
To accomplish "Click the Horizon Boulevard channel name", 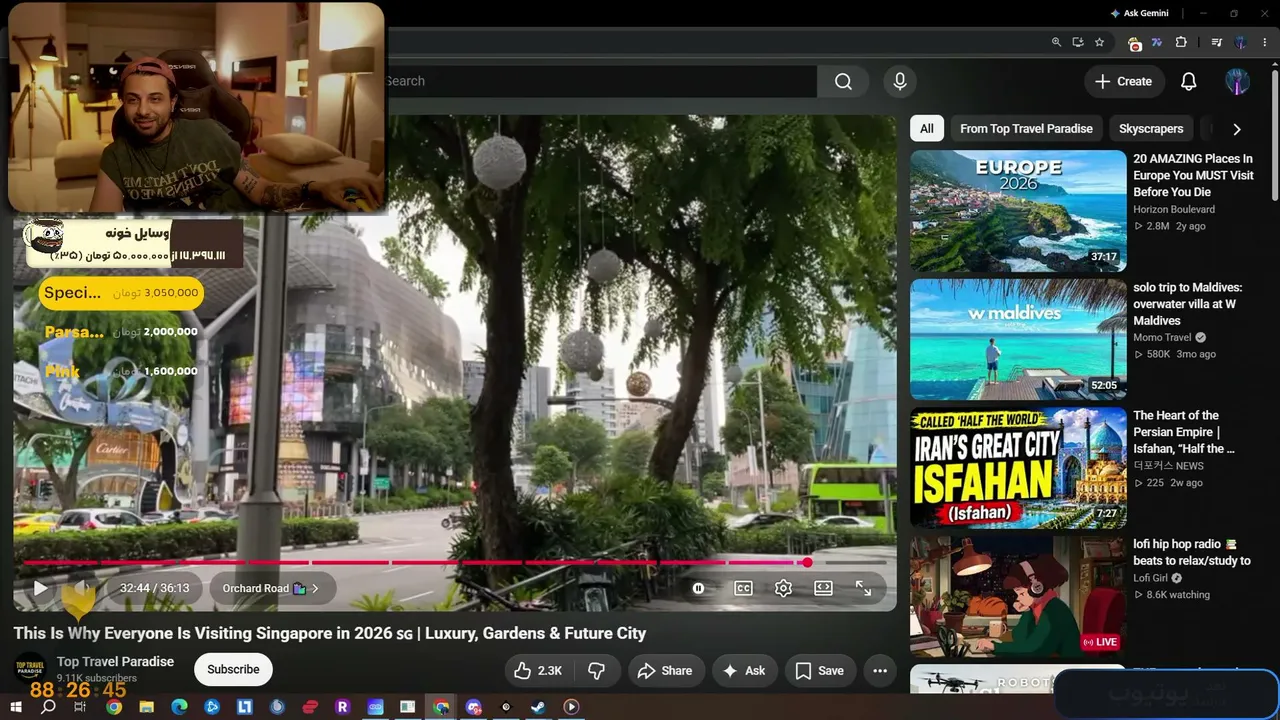I will [x=1174, y=209].
